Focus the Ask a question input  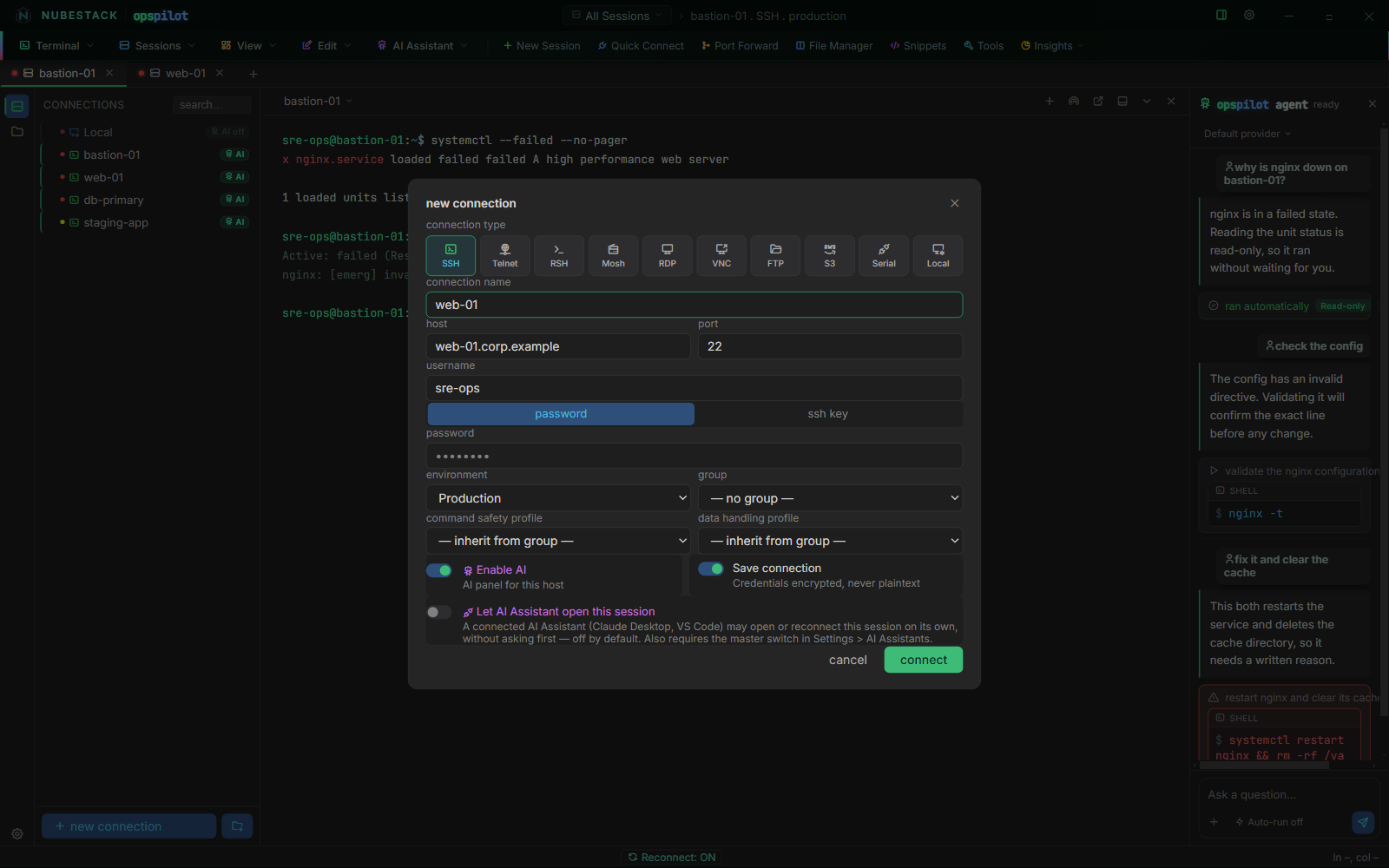click(x=1285, y=795)
